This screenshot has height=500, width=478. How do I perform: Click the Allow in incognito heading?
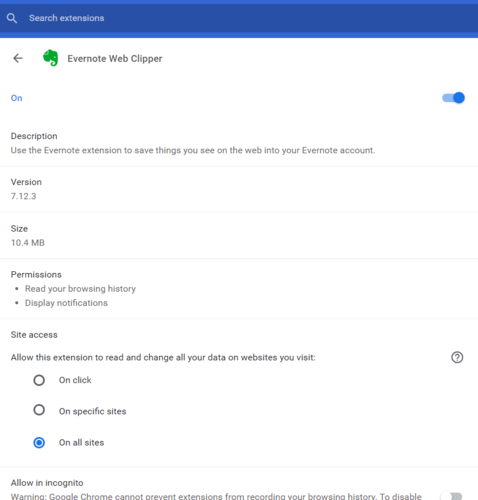pos(47,483)
